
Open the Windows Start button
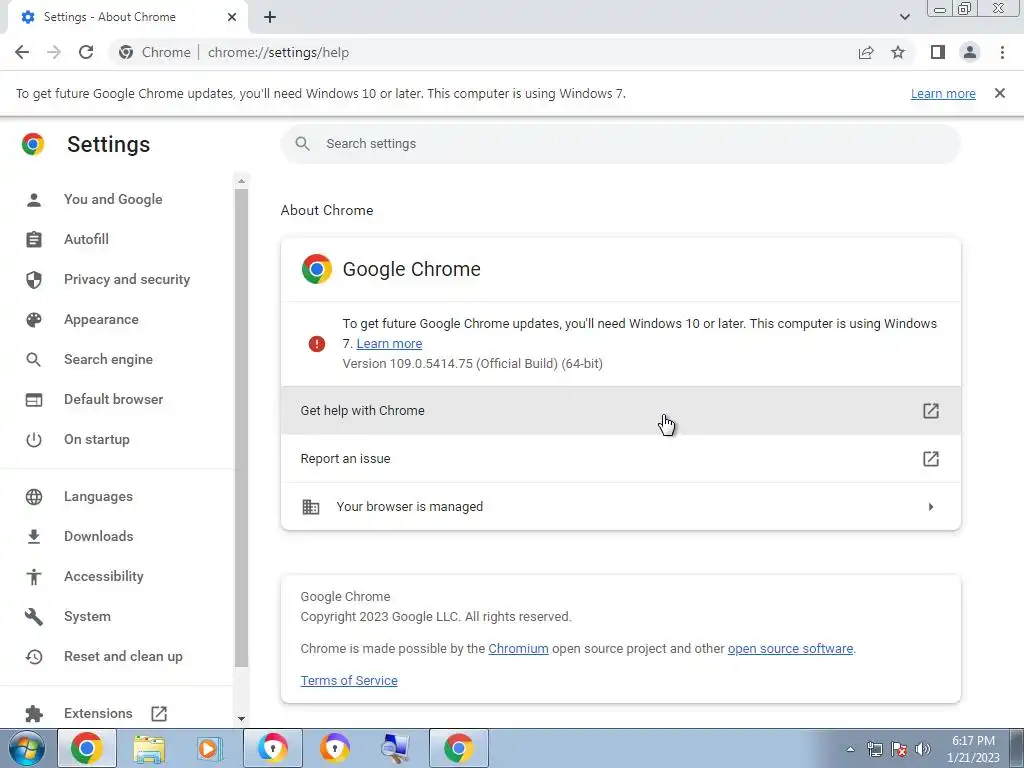[25, 748]
